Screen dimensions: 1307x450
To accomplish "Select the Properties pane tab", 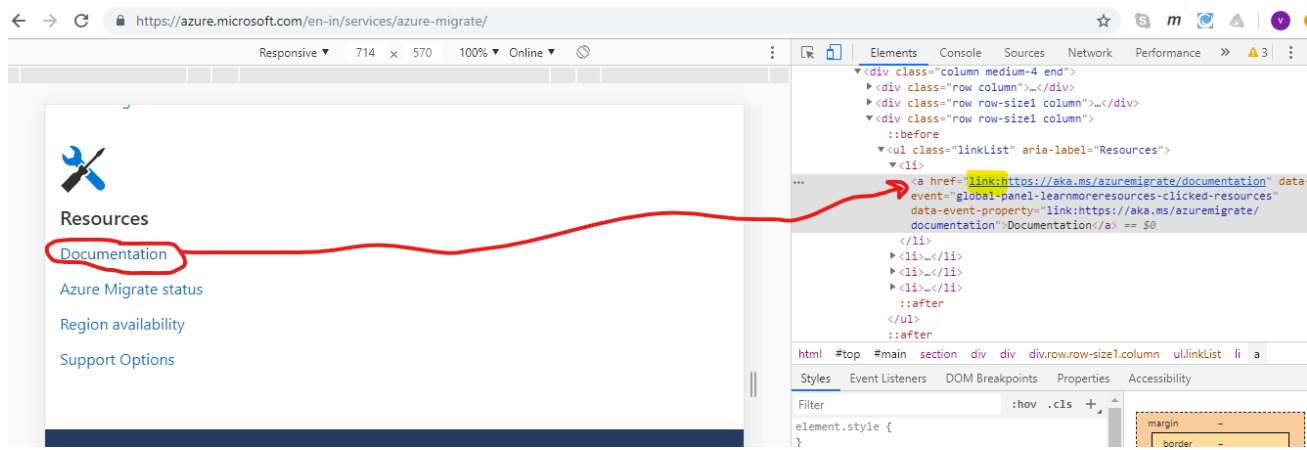I will pos(1083,378).
